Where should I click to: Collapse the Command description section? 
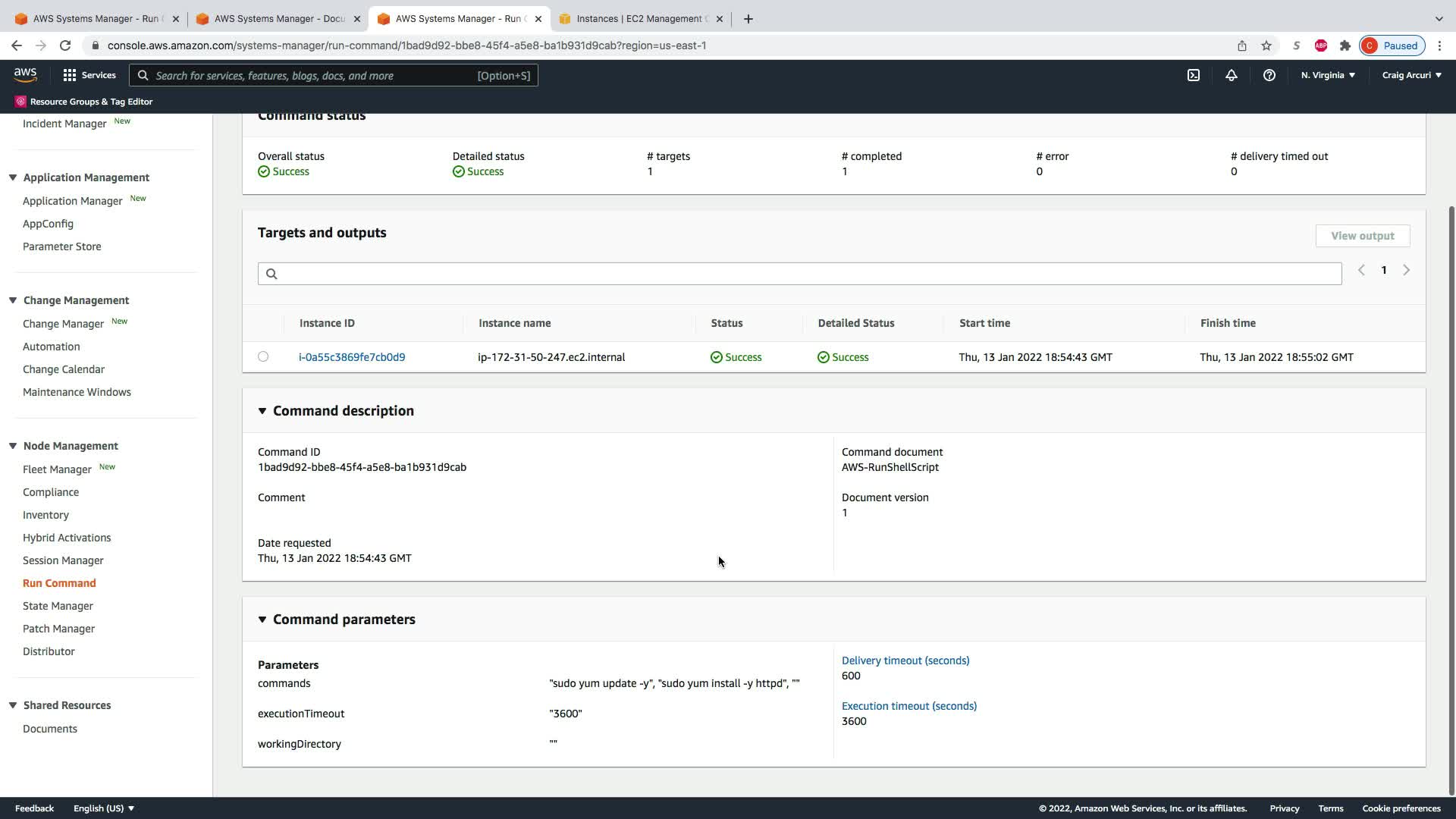262,411
